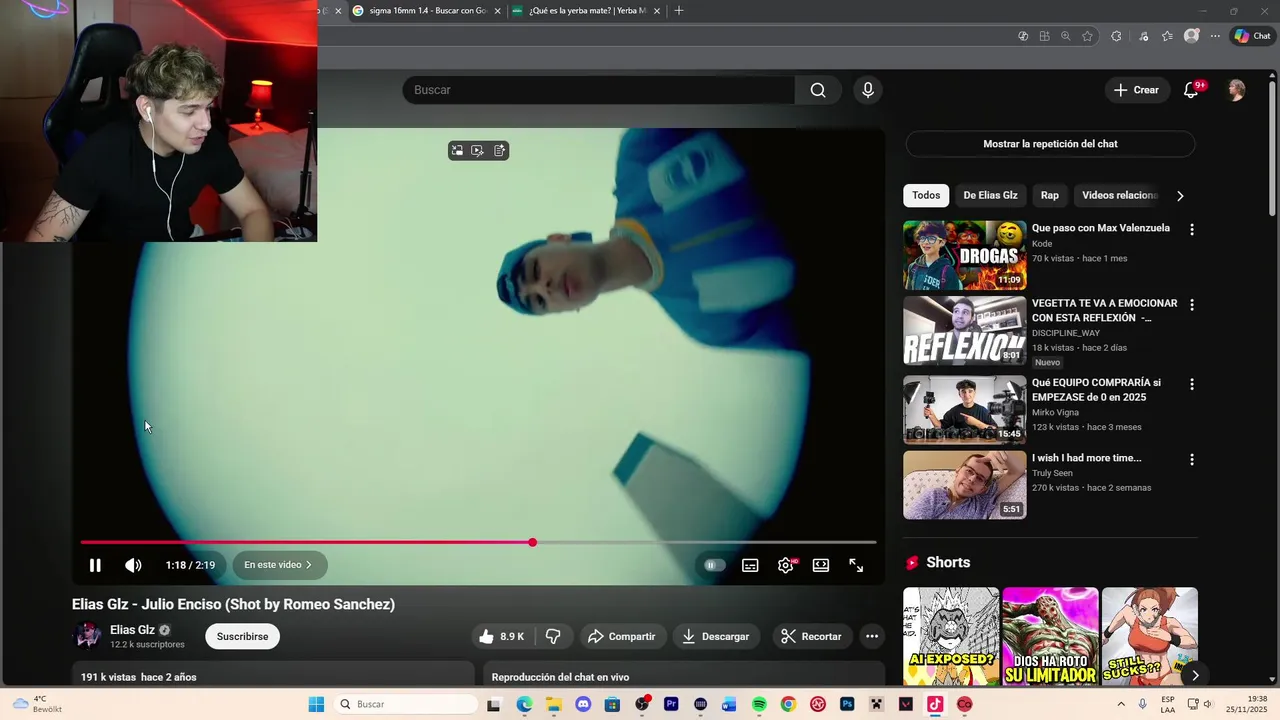
Task: Open options for 'Qué EQUIPO COMPRARÍA' video
Action: click(x=1191, y=384)
